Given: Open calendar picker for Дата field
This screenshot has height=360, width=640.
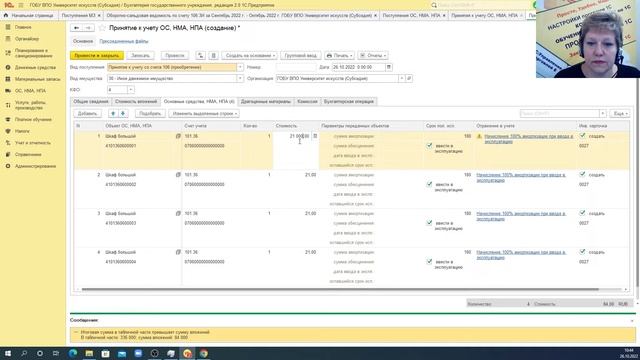Looking at the screenshot, I should click(389, 67).
